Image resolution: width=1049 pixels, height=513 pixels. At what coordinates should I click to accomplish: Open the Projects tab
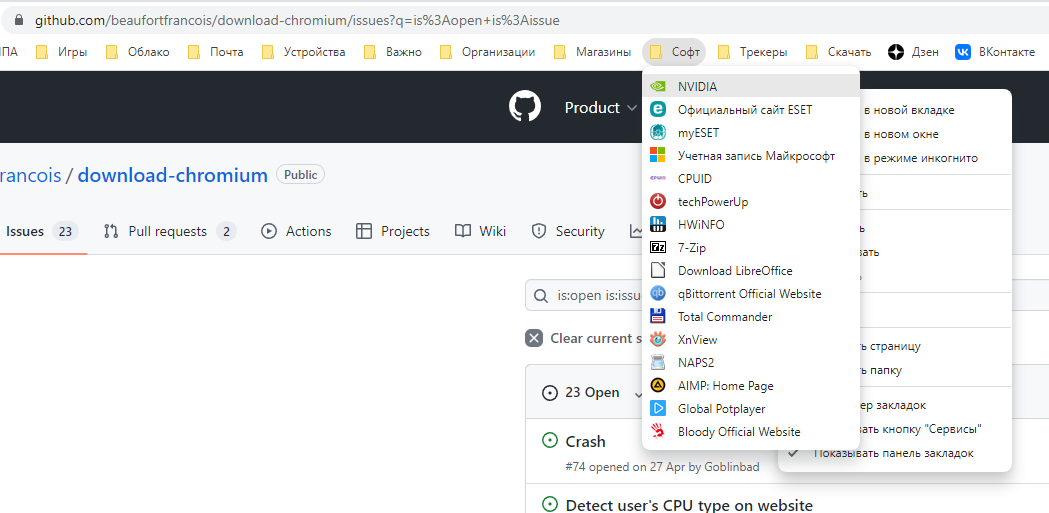point(392,231)
